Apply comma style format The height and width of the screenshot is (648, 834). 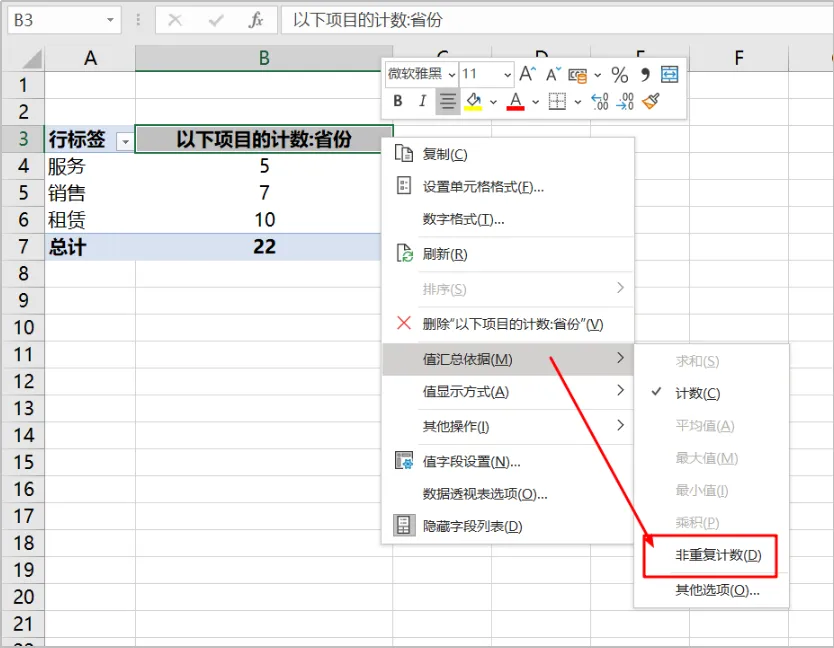tap(645, 75)
